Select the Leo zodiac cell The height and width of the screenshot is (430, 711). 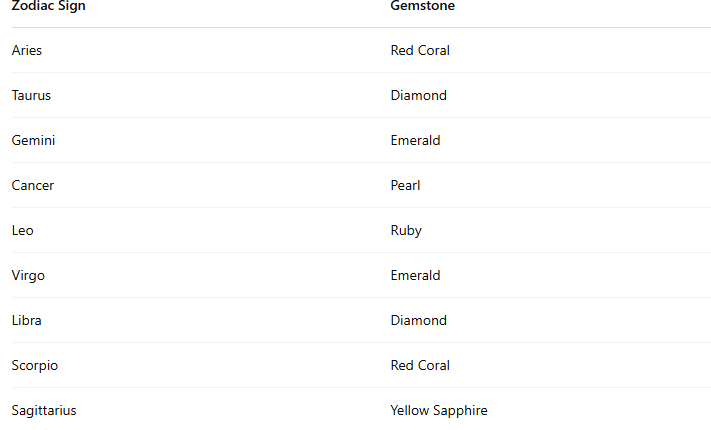click(22, 230)
